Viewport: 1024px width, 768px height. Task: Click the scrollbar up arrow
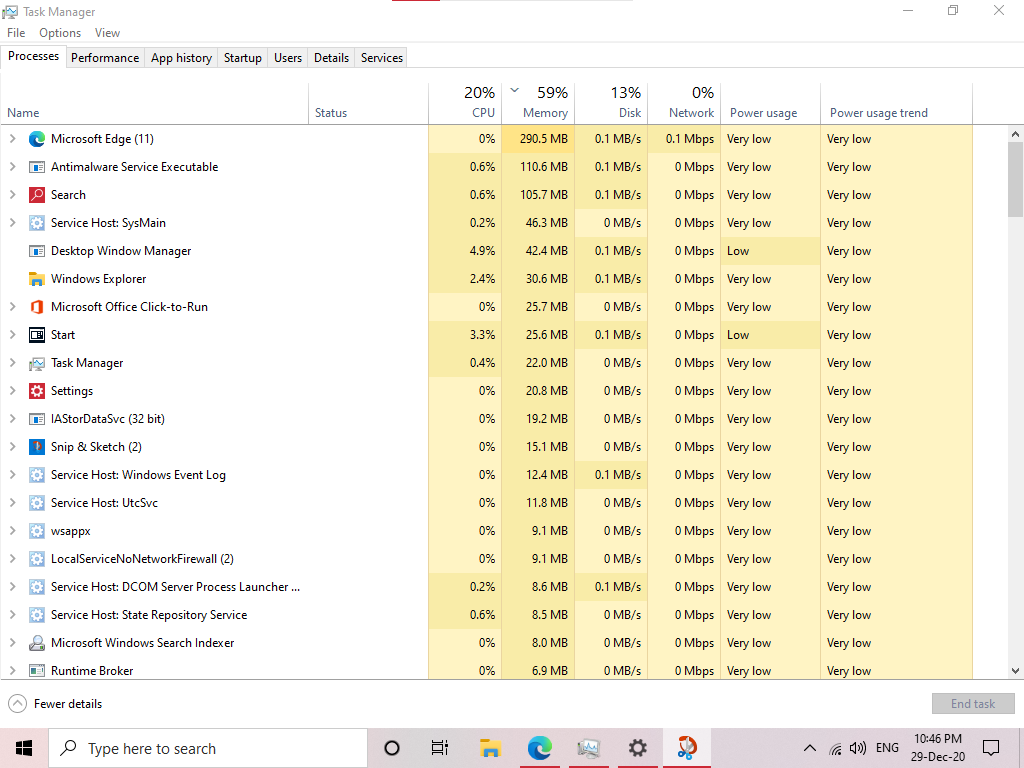click(1015, 134)
